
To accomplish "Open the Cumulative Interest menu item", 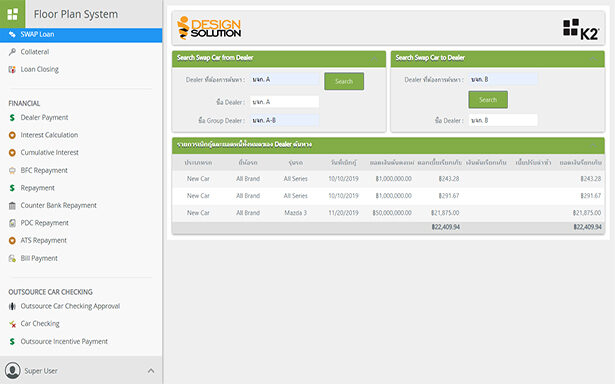I will click(49, 153).
